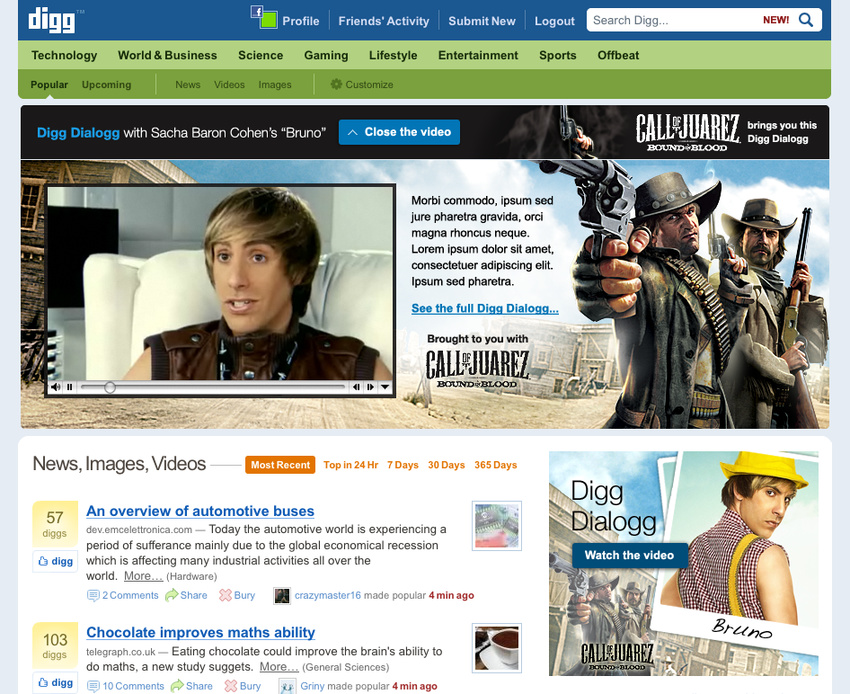Click the General Sciences category tag
This screenshot has width=850, height=694.
[x=346, y=667]
